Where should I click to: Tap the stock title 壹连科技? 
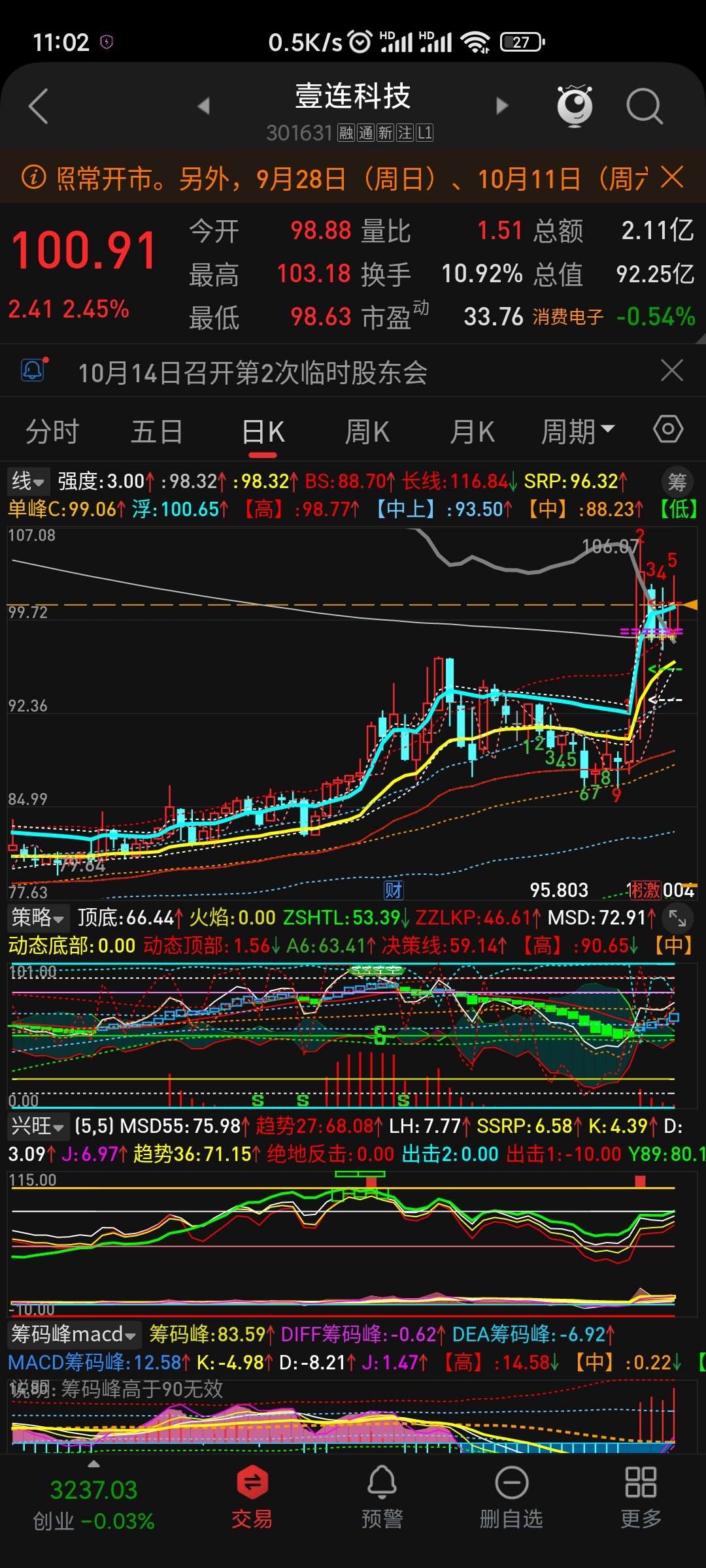(x=352, y=96)
